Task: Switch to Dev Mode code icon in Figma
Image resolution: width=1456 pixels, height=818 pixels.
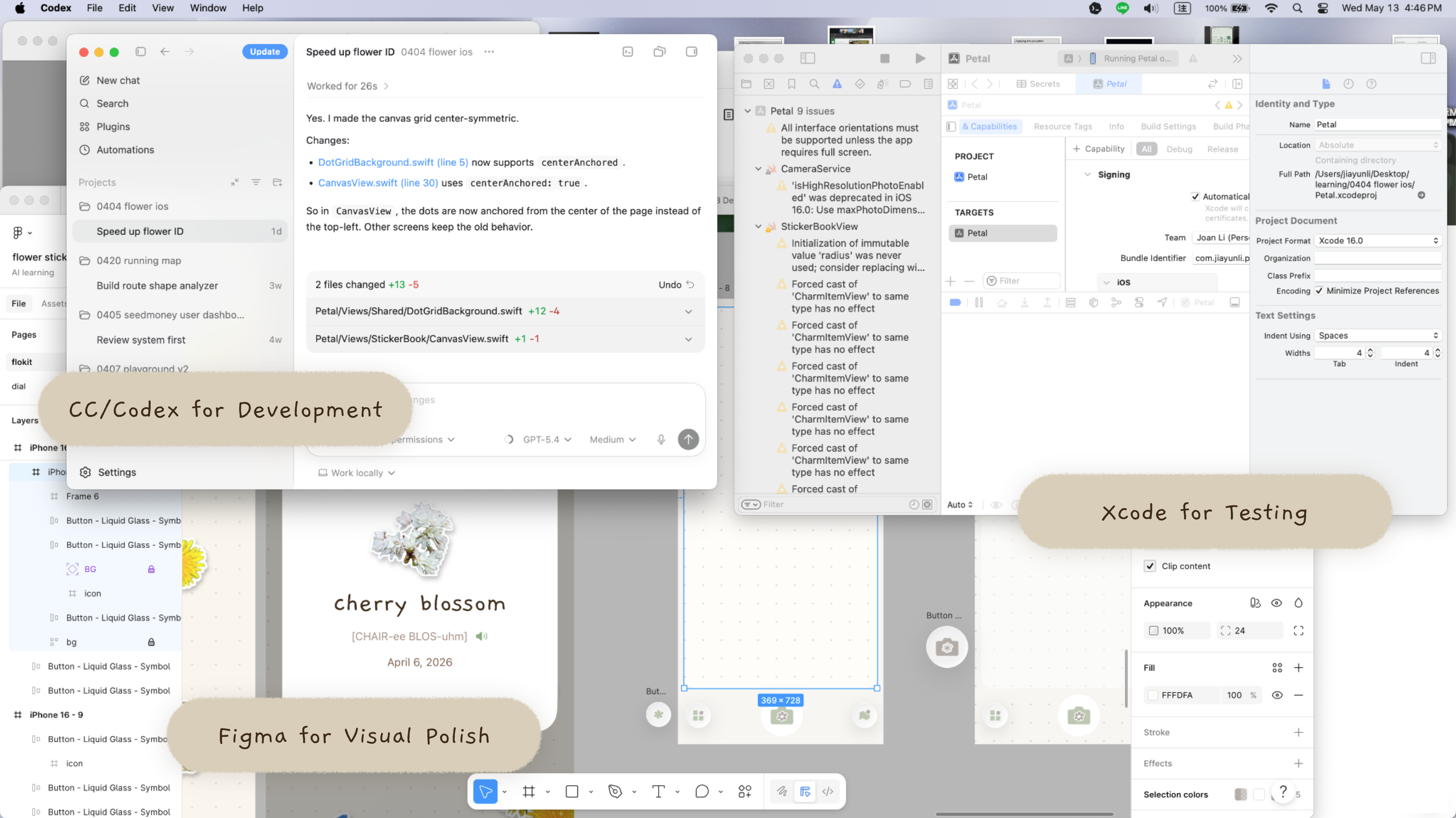Action: [x=827, y=791]
